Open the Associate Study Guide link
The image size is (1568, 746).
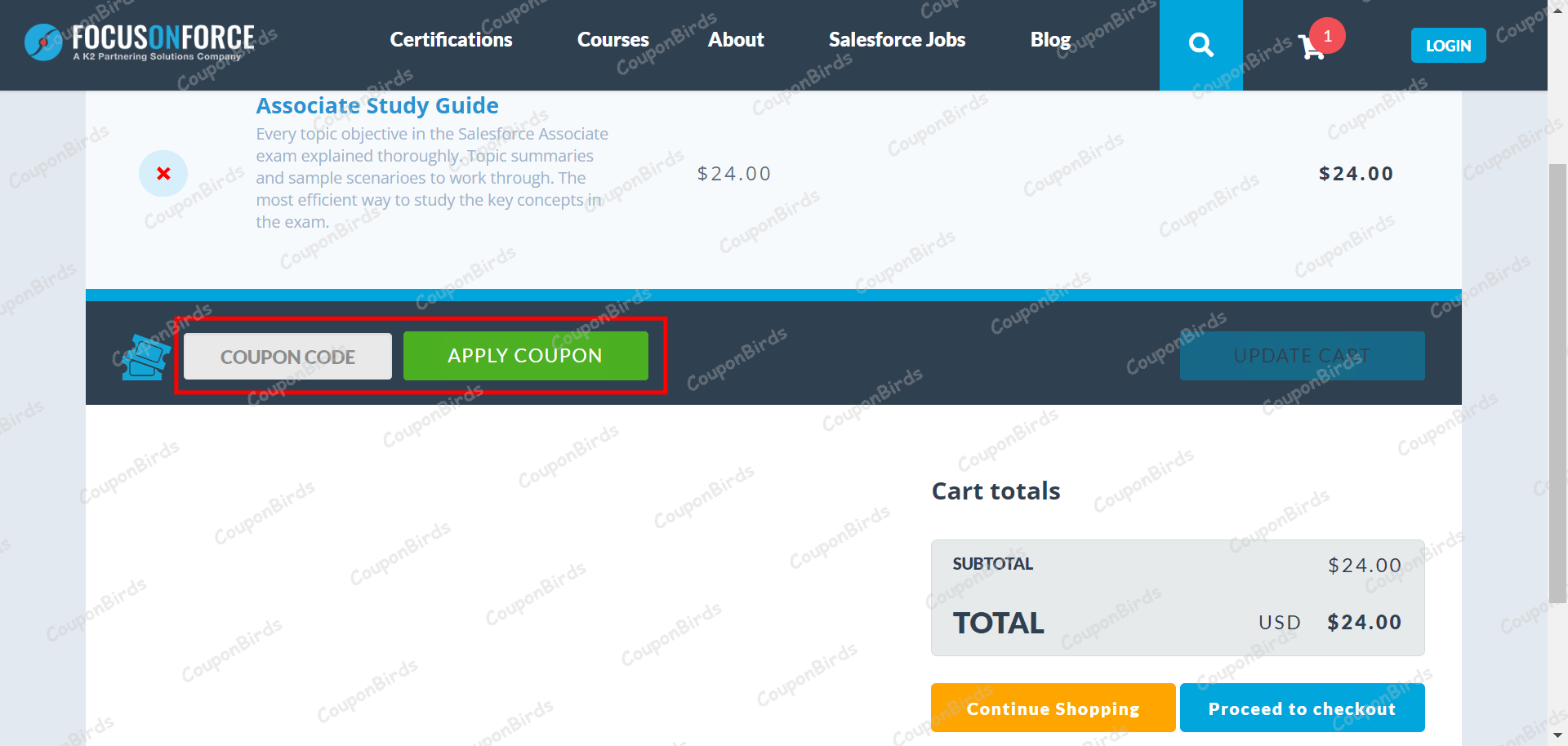376,105
